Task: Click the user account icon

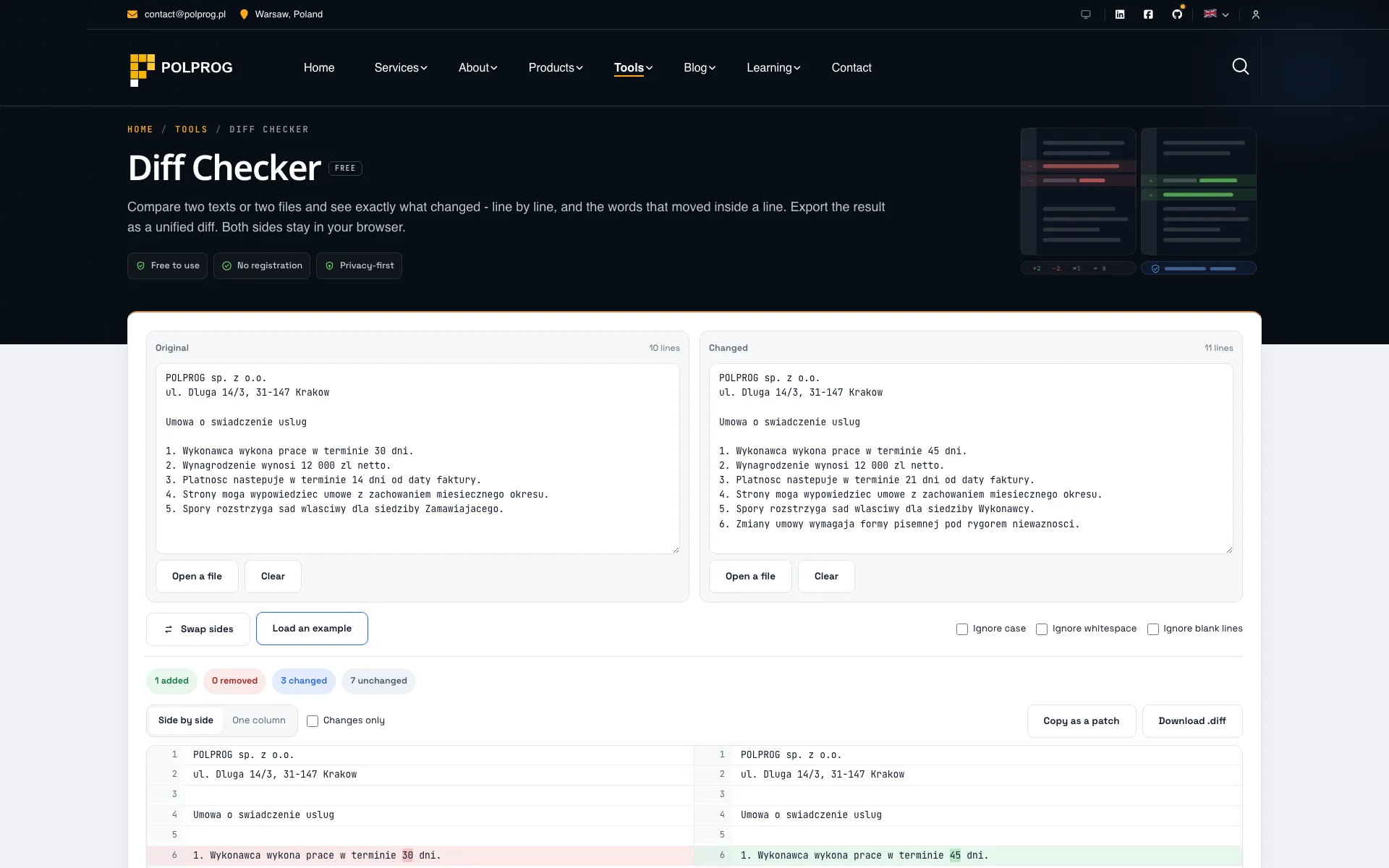Action: coord(1256,14)
